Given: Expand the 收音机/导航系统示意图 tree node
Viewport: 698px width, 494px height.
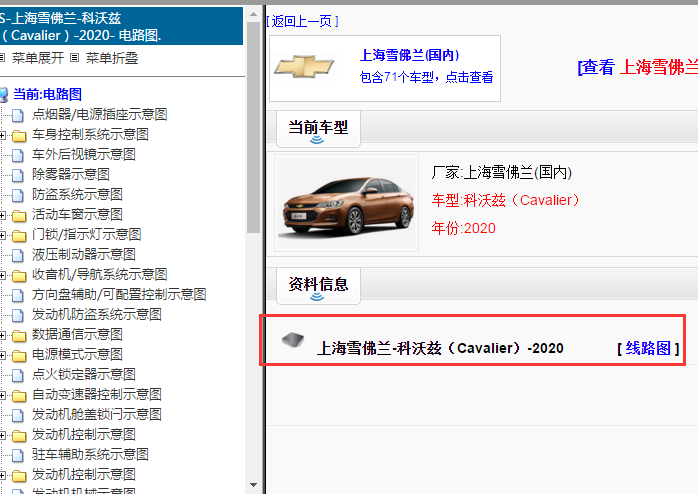Looking at the screenshot, I should pyautogui.click(x=2, y=275).
